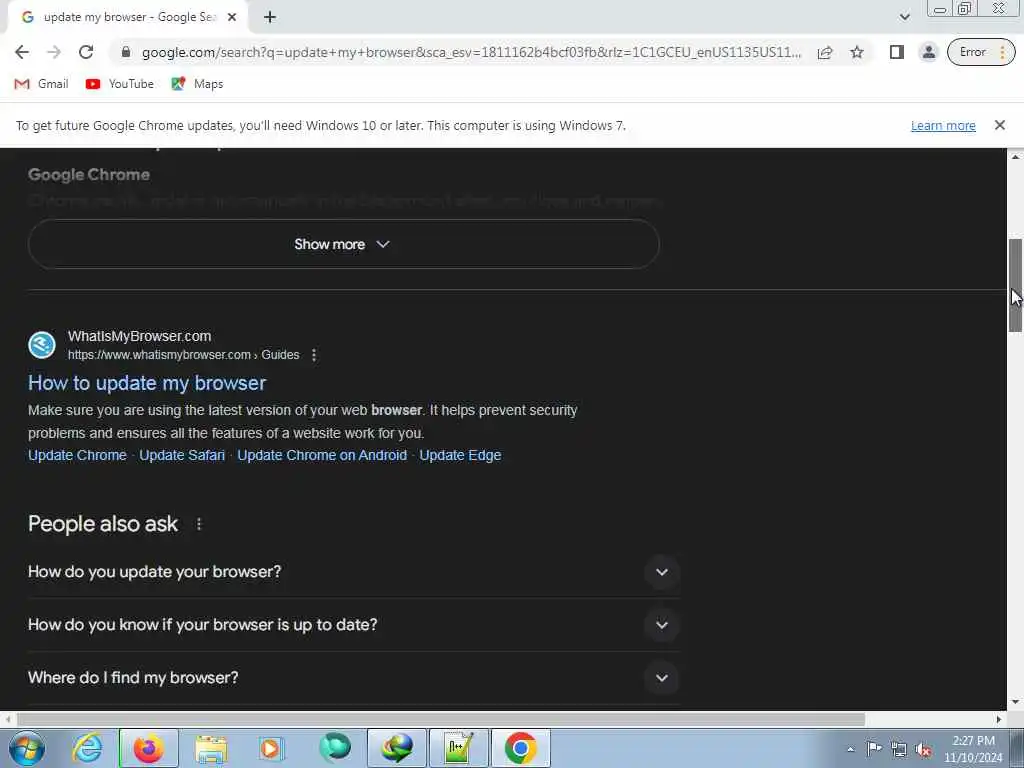Open WhatIsMyBrowser.com site favicon
Screen dimensions: 1024x768
pos(42,345)
